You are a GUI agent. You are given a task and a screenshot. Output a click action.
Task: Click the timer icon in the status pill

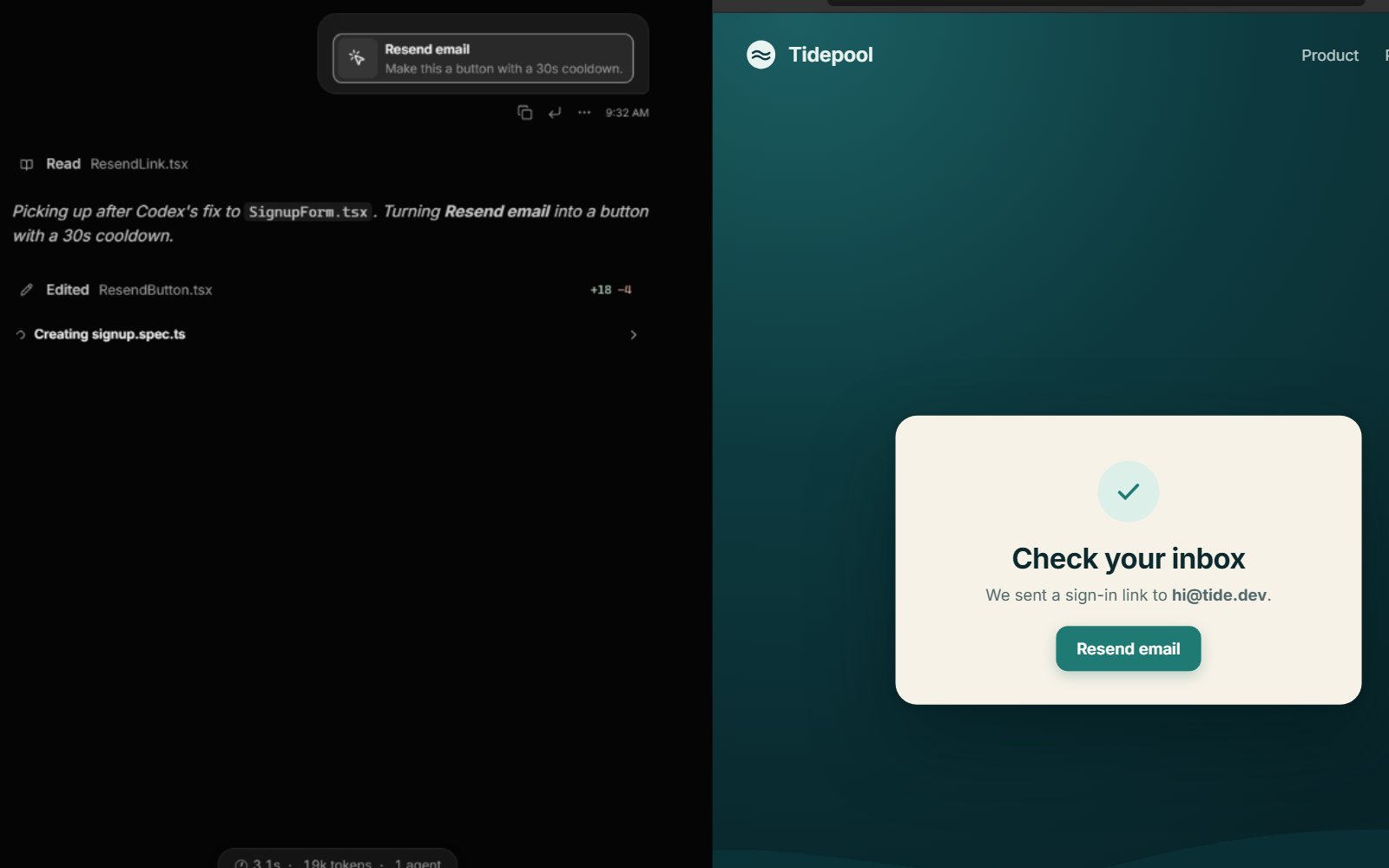pos(241,864)
